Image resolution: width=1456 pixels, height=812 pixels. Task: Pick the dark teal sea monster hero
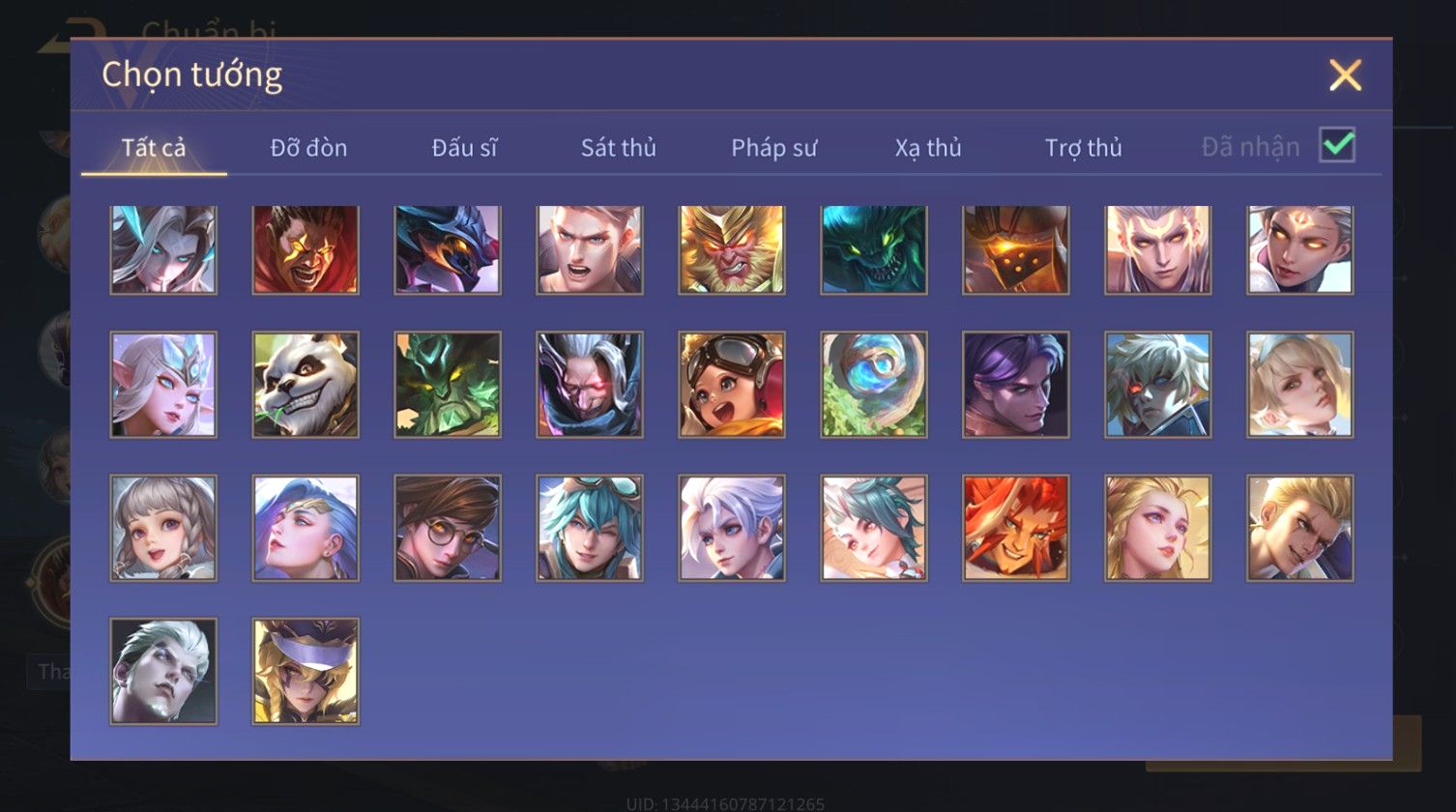click(x=874, y=249)
